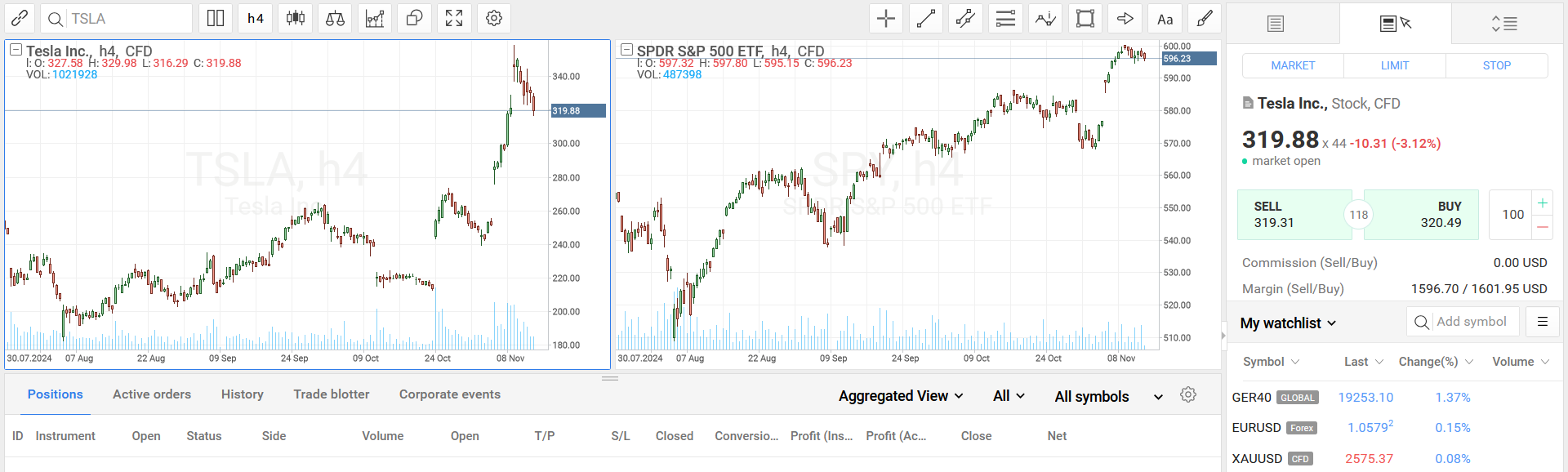Click the 596.23 price label on SPDR chart
Image resolution: width=1568 pixels, height=472 pixels.
coord(1189,58)
